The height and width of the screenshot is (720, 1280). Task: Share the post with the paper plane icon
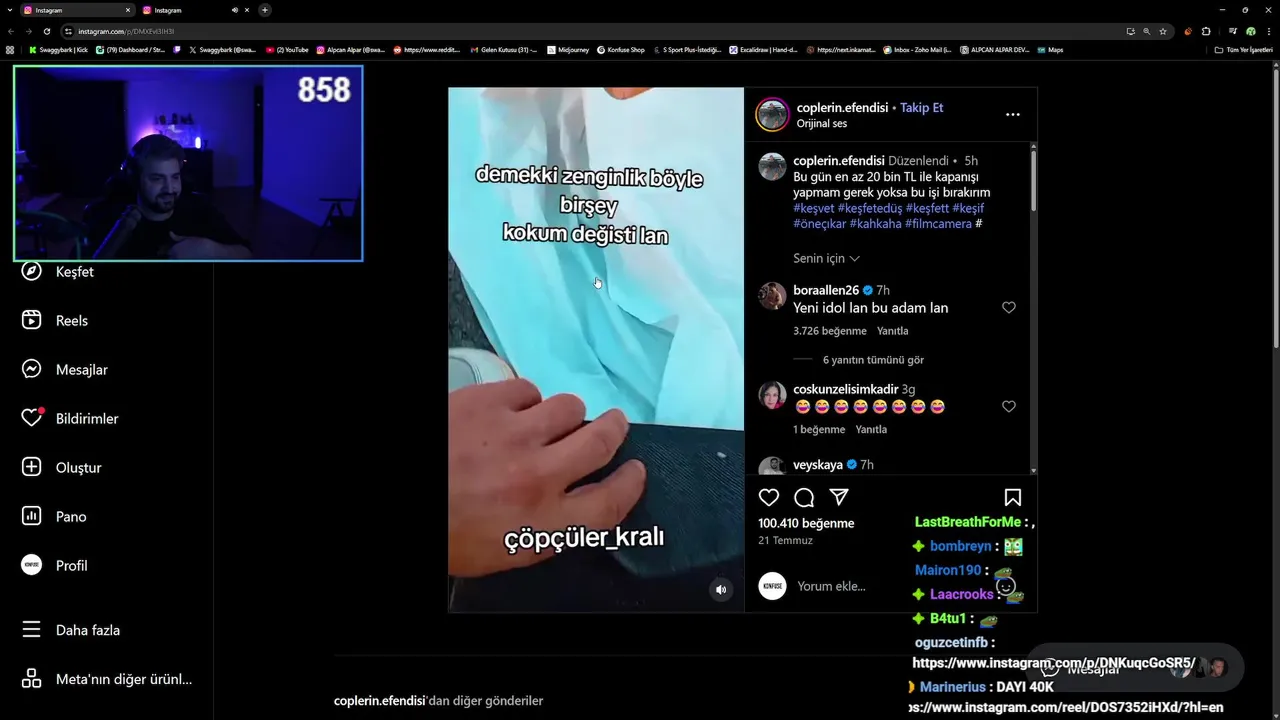pyautogui.click(x=839, y=497)
